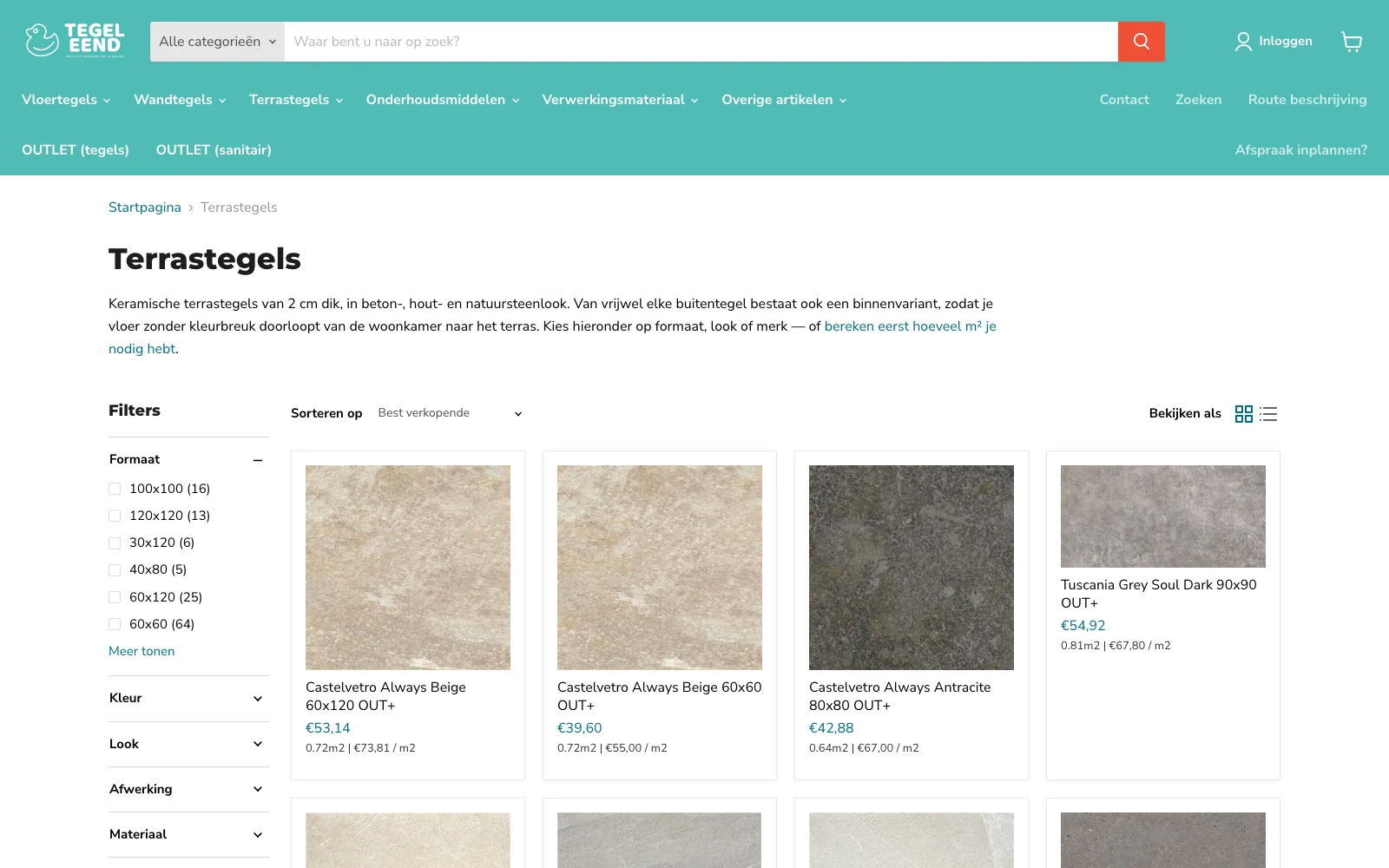Open the Verwerkingsmateriaal menu
This screenshot has height=868, width=1389.
point(620,100)
